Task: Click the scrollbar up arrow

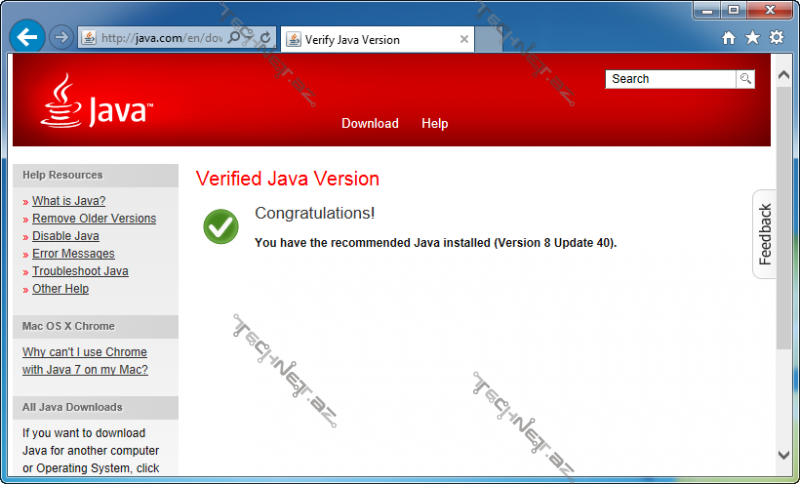Action: coord(784,75)
